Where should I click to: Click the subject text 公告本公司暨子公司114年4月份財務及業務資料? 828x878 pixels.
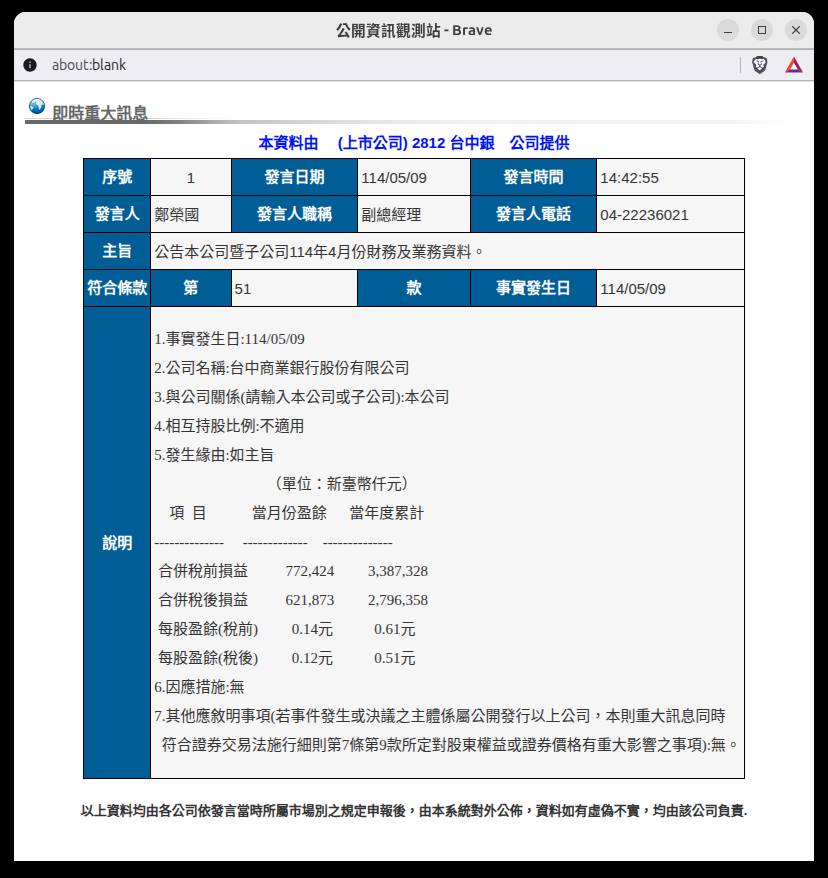pyautogui.click(x=319, y=252)
